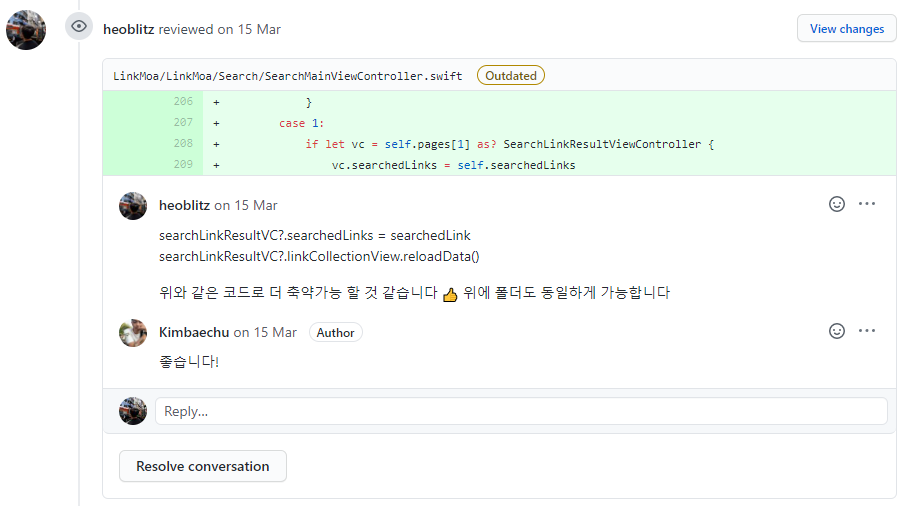Click the Outdated label badge
Screen dimensions: 909x506
click(511, 75)
